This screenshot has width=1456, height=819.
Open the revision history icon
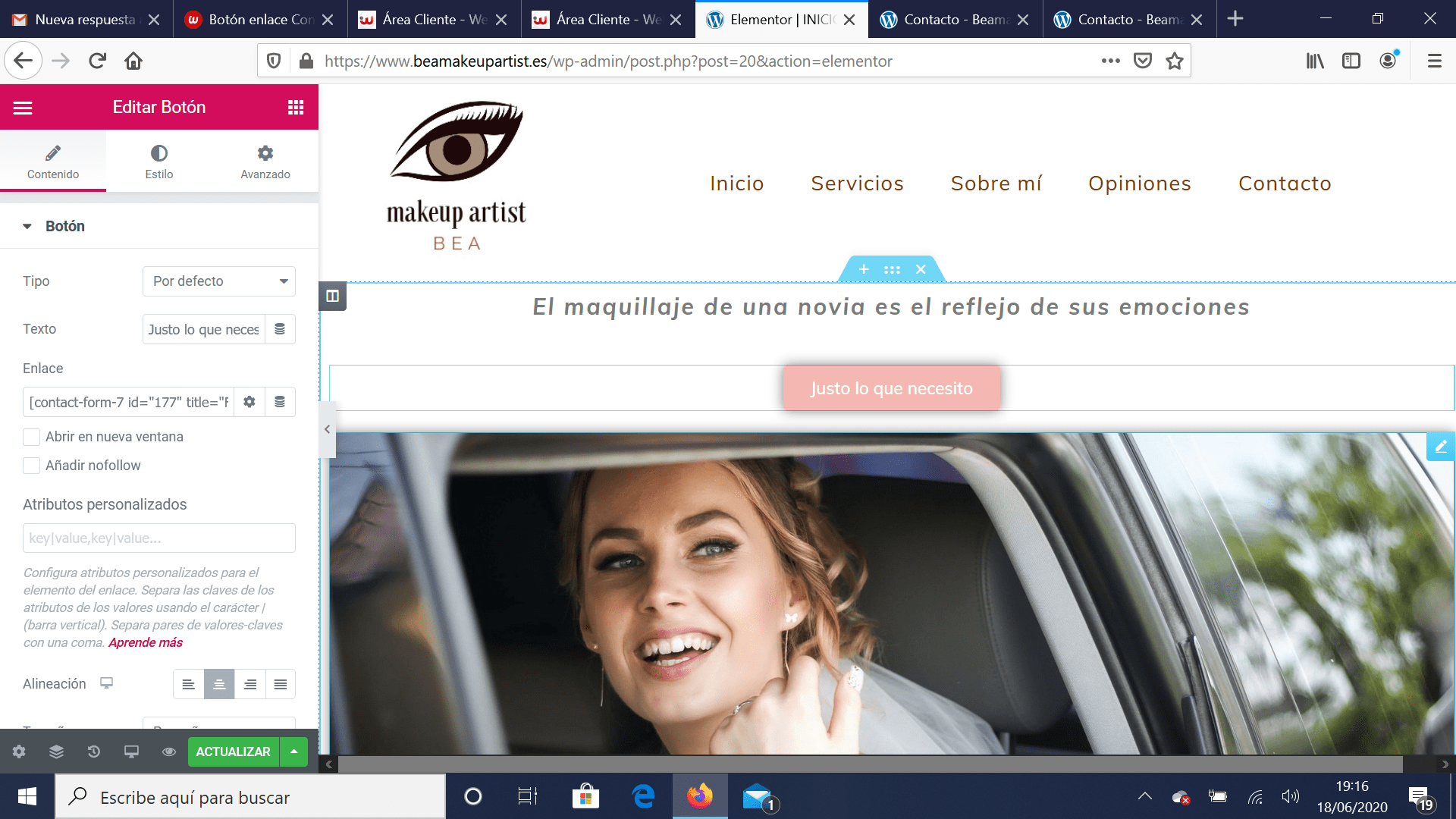coord(94,752)
